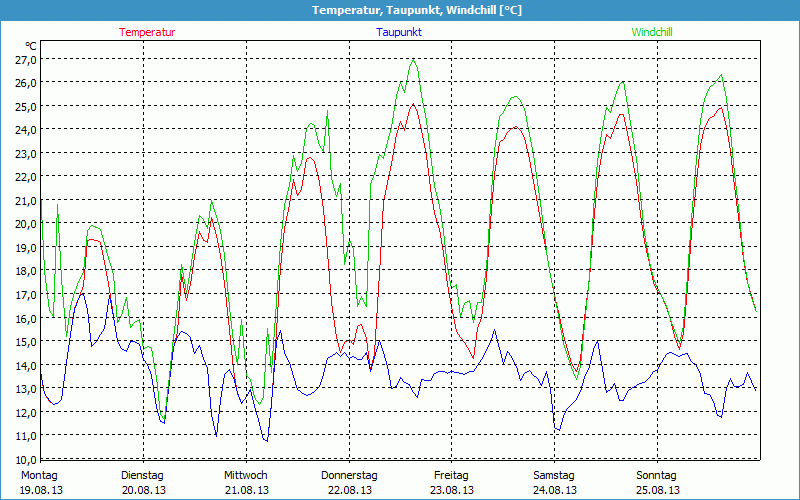This screenshot has height=500, width=800.
Task: Click the 13,0 axis value
Action: pos(25,388)
